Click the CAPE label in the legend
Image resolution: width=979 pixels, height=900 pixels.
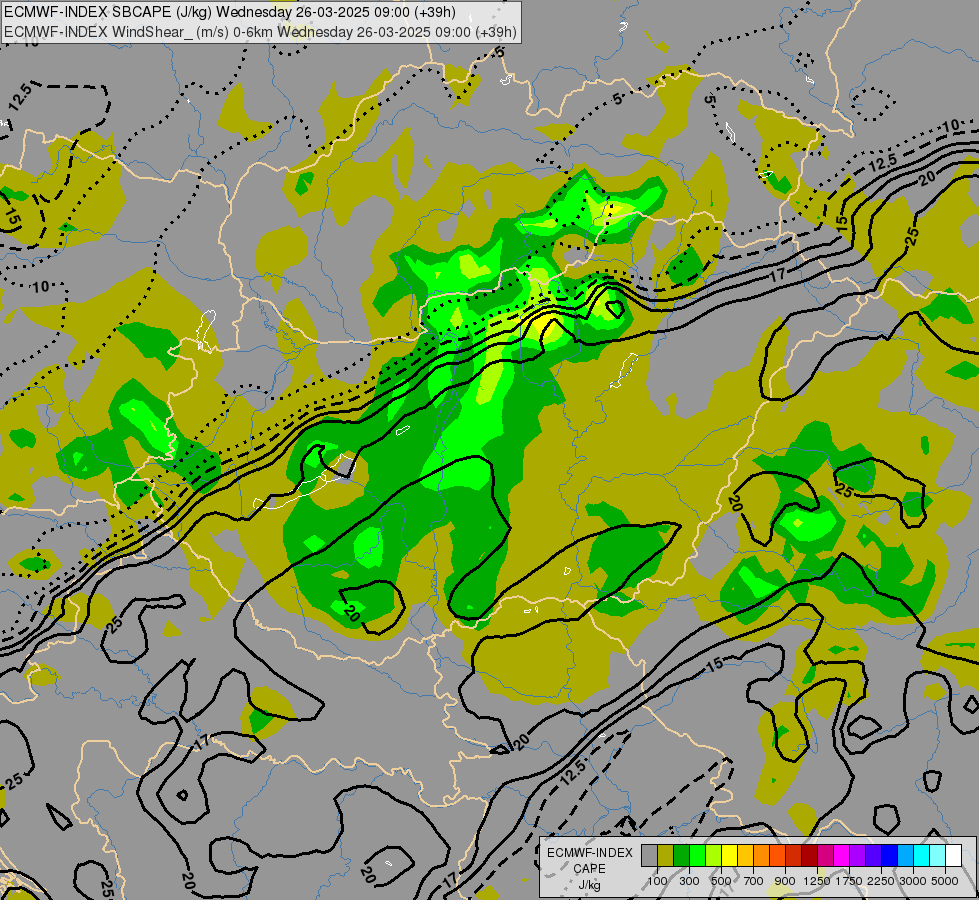click(x=589, y=869)
